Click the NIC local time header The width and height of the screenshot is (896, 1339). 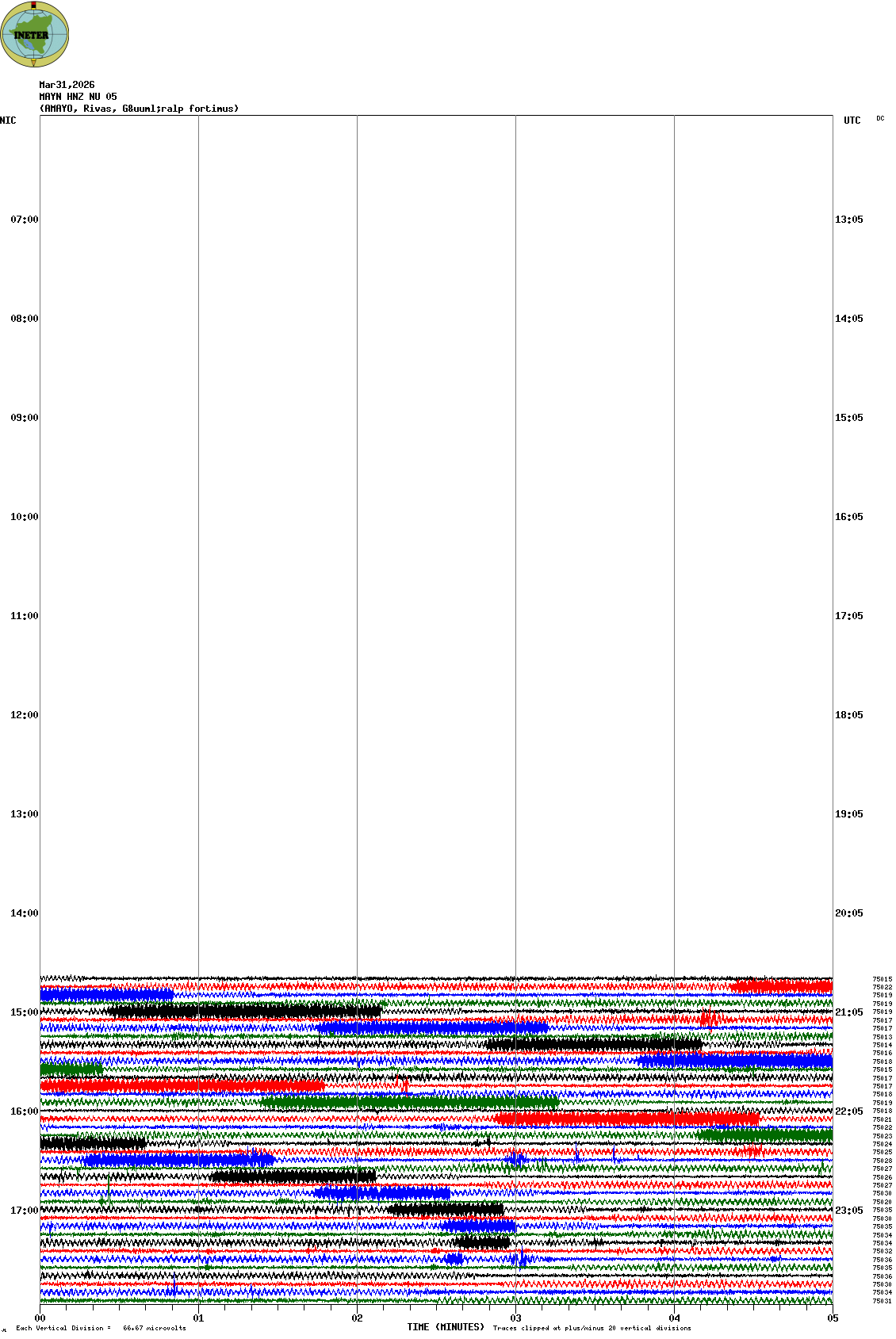[8, 121]
